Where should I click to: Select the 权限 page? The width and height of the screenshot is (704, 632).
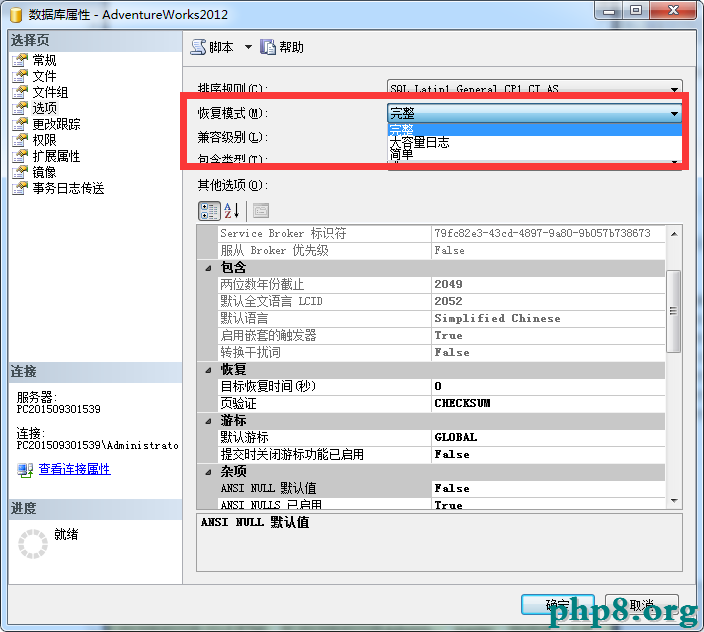44,140
